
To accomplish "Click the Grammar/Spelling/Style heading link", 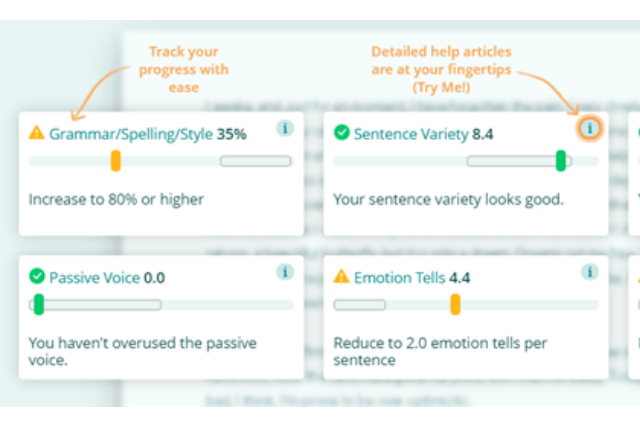I will point(131,134).
